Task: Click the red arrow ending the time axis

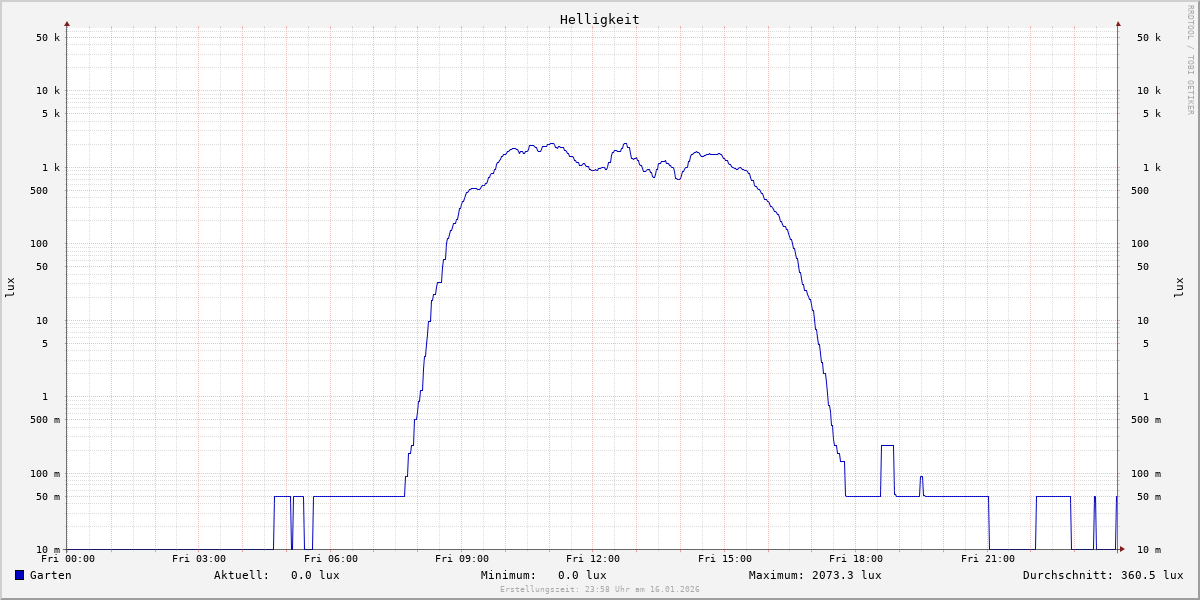Action: coord(1122,549)
